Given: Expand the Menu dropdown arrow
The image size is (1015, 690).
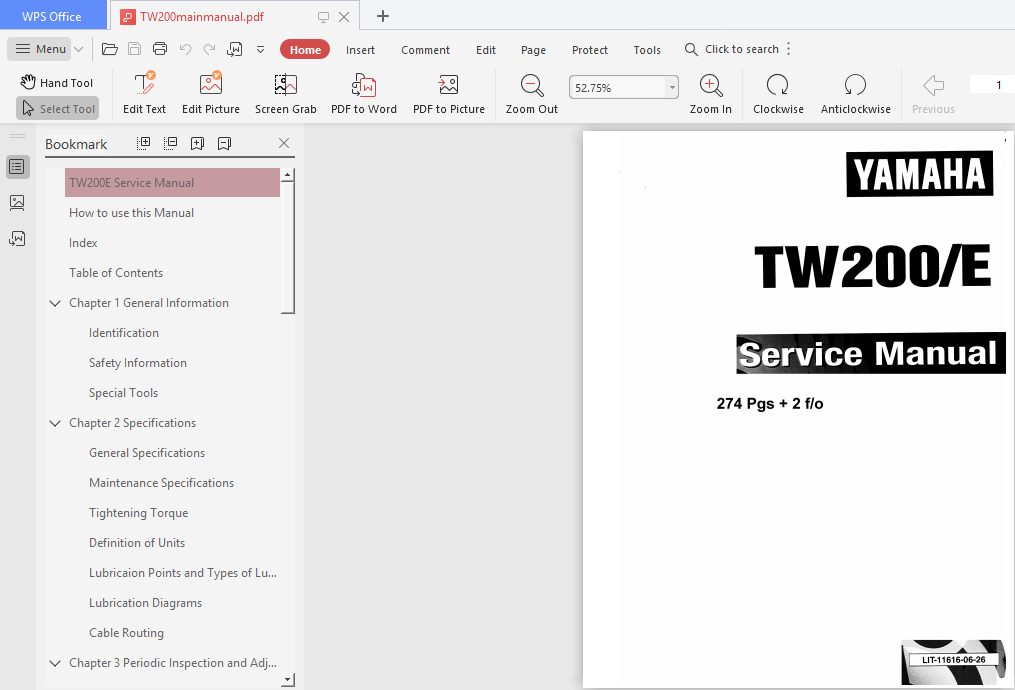Looking at the screenshot, I should click(x=78, y=49).
